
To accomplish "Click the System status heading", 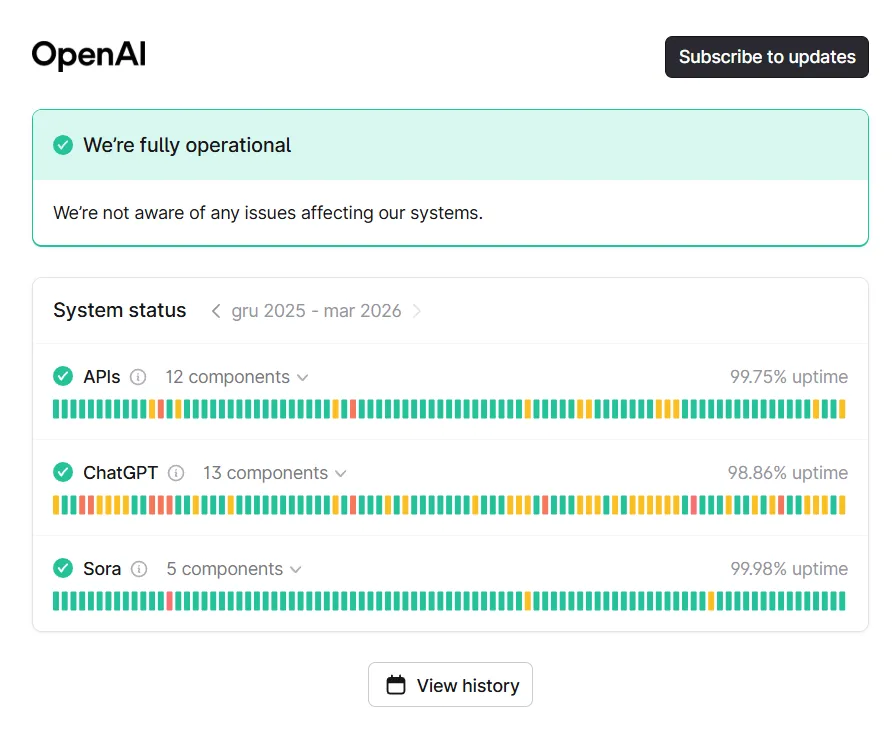I will pos(119,310).
